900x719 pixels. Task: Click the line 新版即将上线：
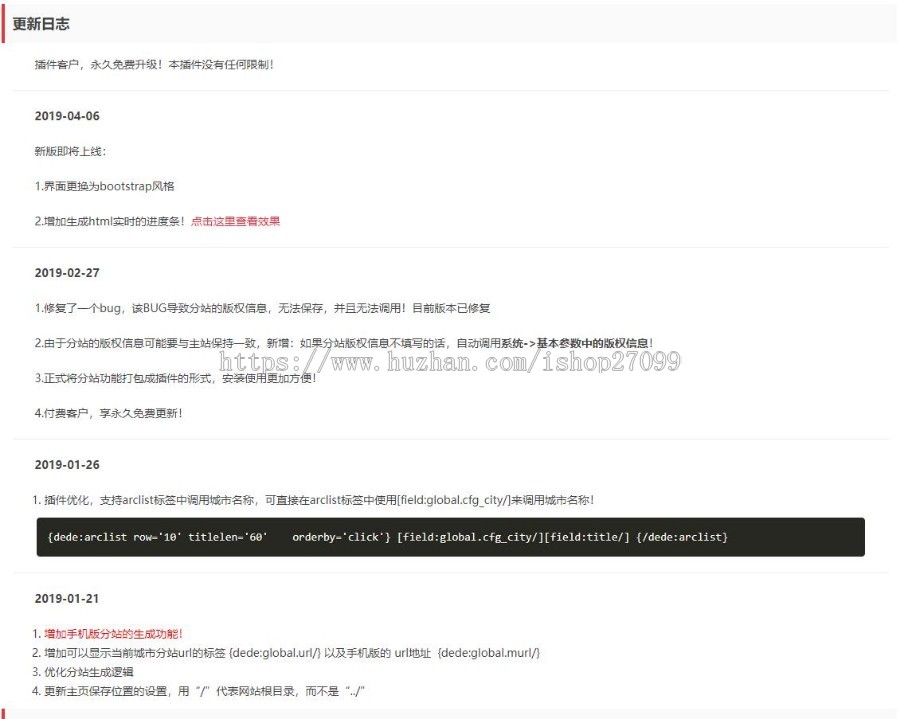point(71,151)
